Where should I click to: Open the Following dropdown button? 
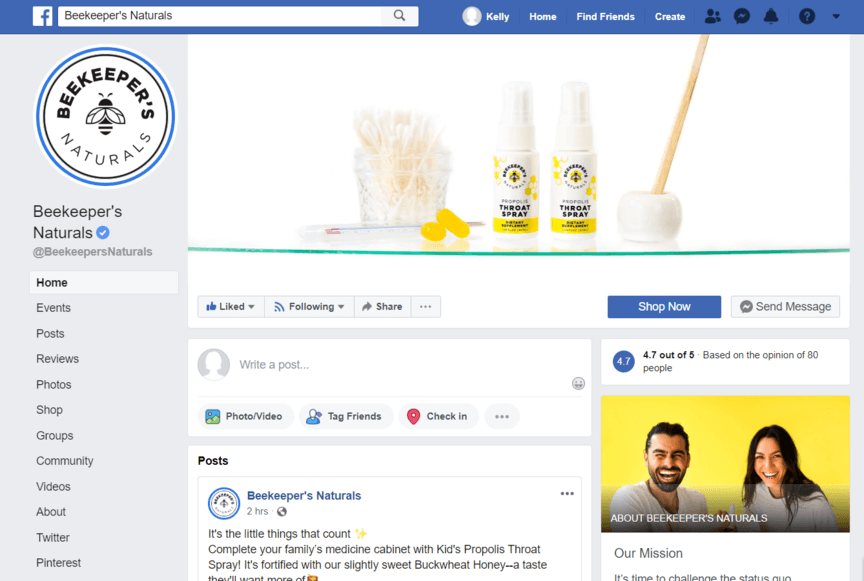[x=309, y=306]
